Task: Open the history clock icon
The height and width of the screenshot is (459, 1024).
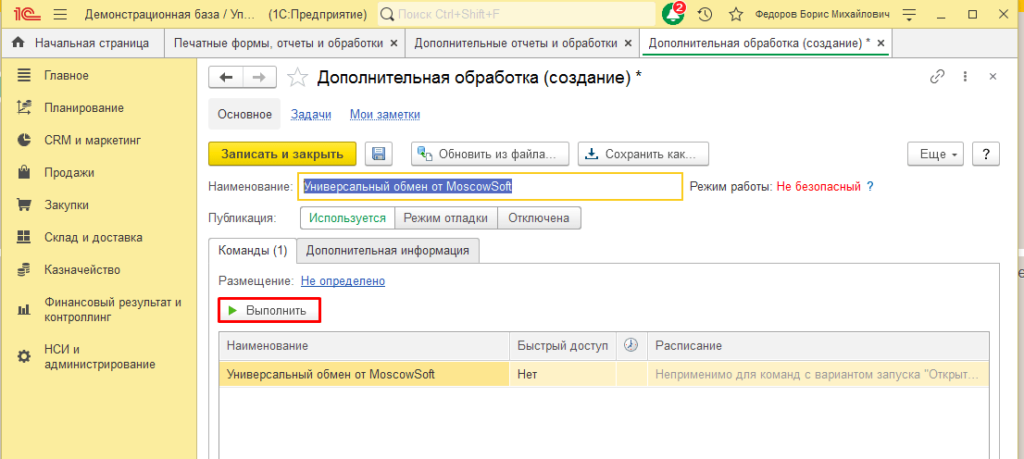Action: click(705, 14)
